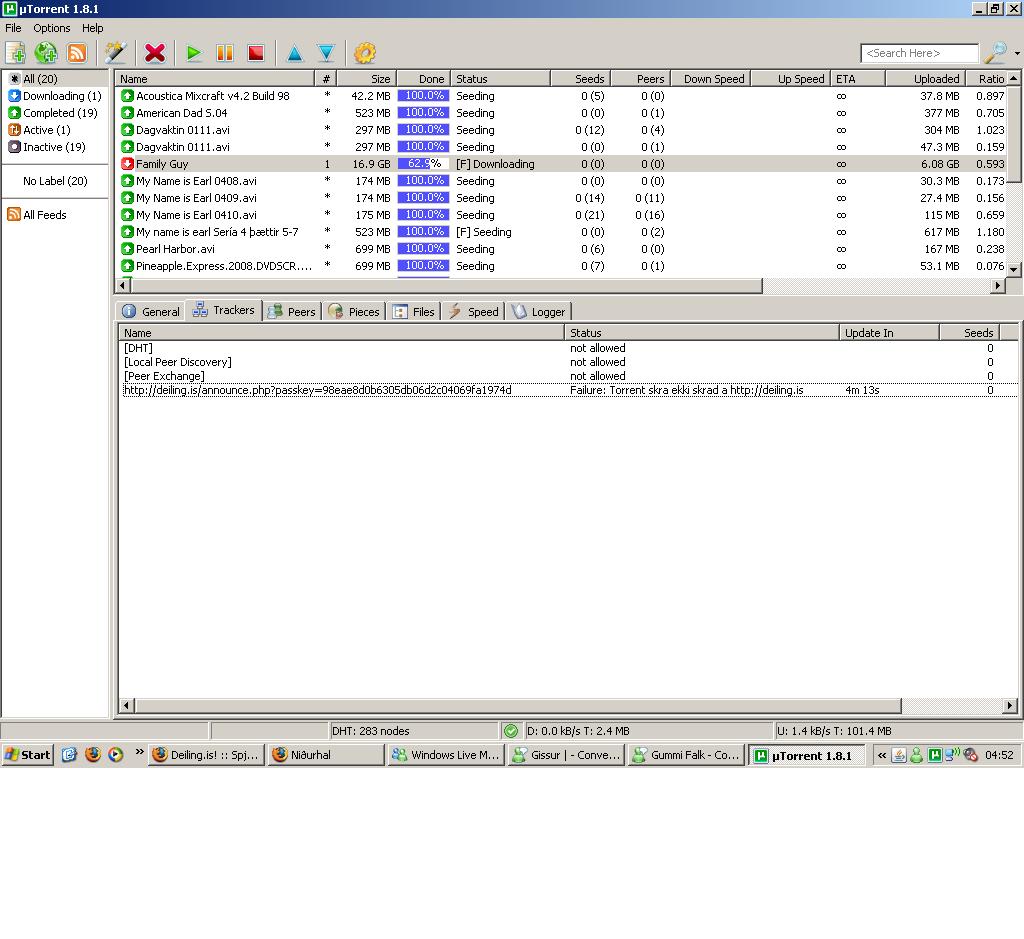Select the Downloading (1) category in the sidebar
1024x939 pixels.
(55, 96)
